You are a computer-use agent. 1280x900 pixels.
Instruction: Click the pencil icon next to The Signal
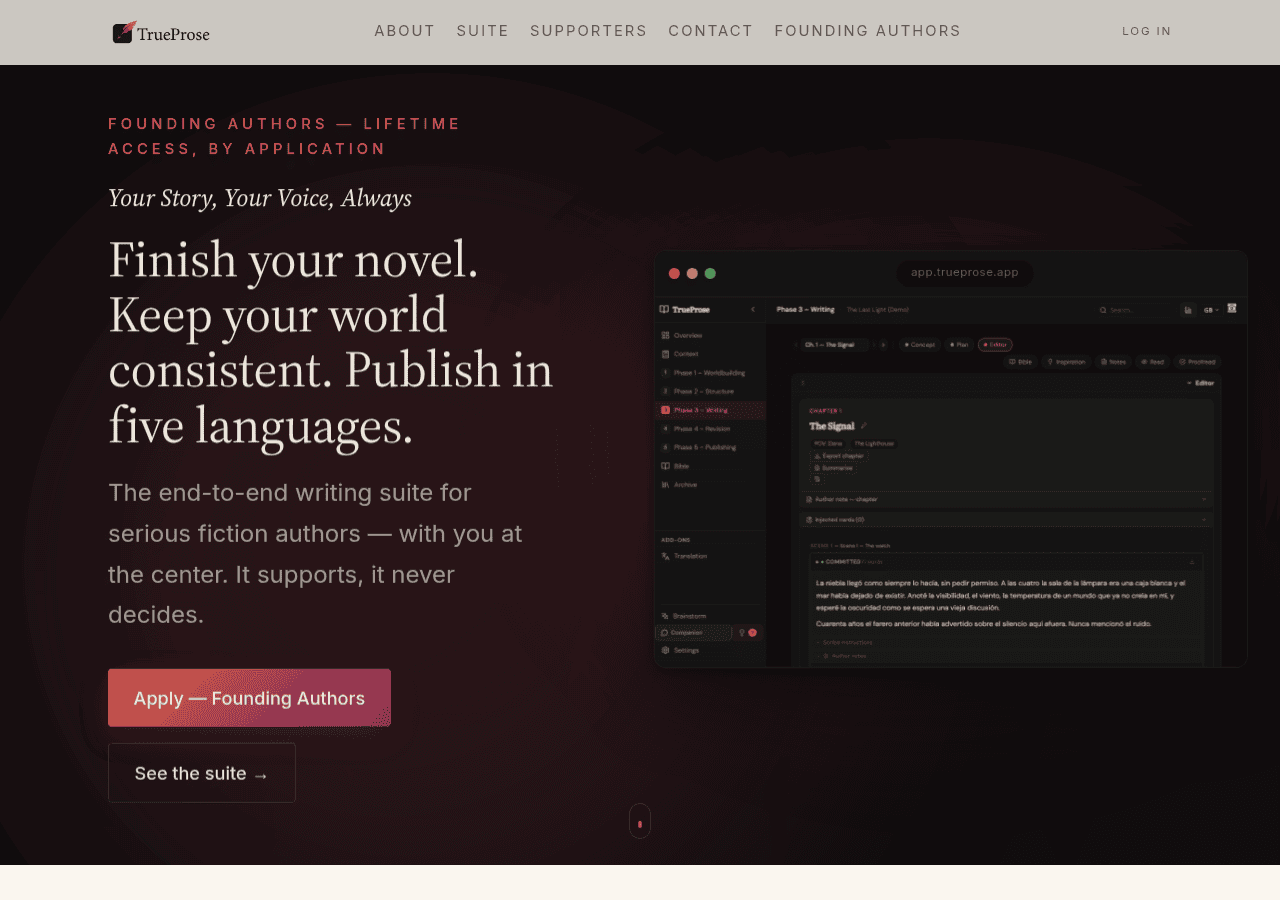(864, 426)
